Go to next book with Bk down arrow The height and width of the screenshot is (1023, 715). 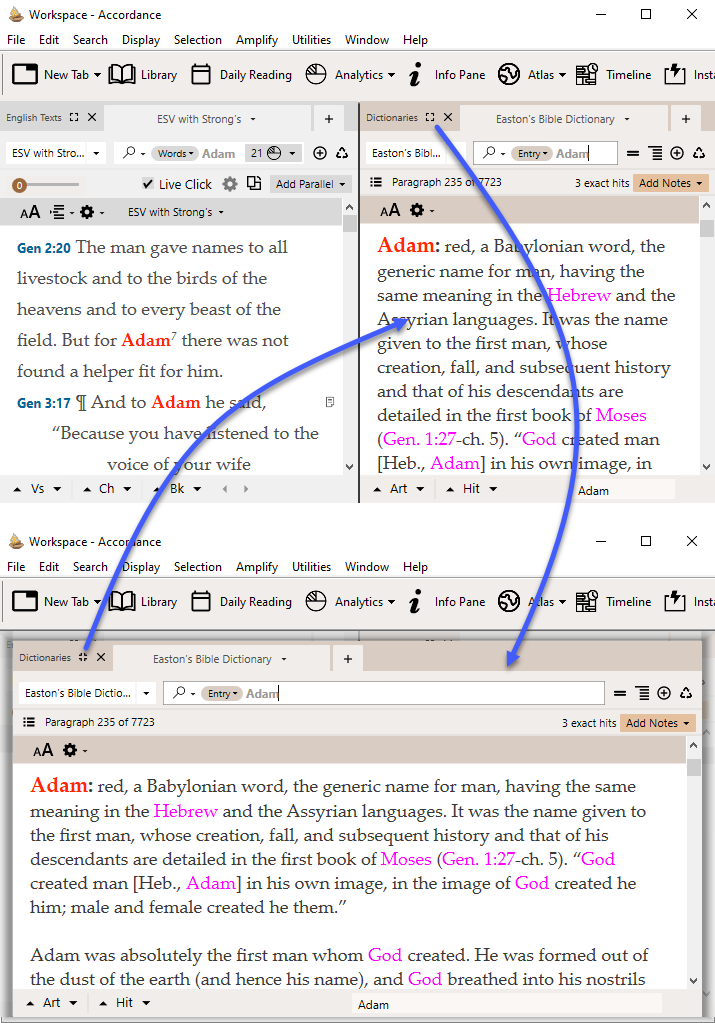[x=198, y=489]
